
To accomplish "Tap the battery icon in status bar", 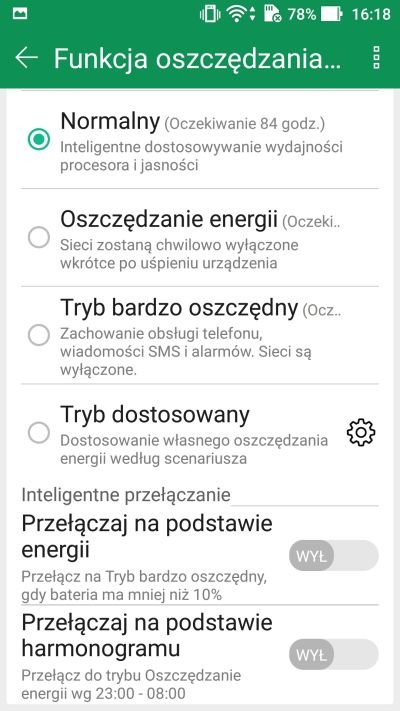I will pos(331,14).
